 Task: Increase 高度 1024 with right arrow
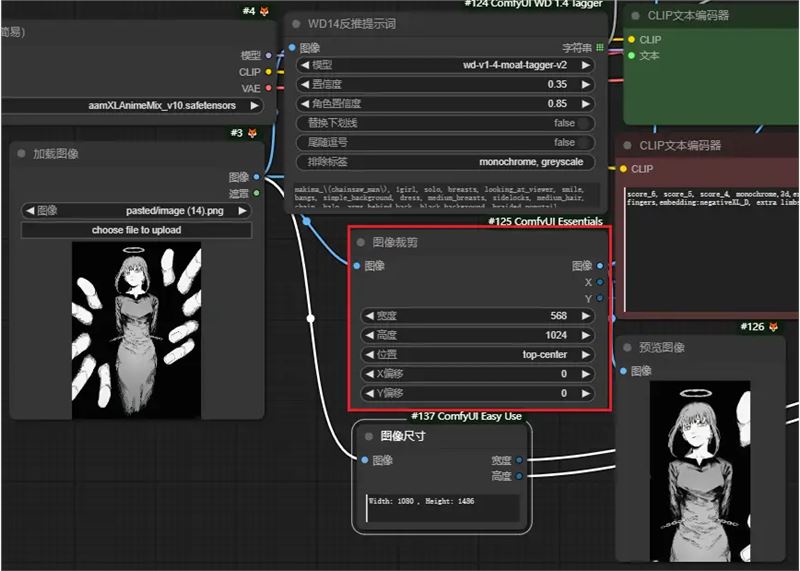586,335
